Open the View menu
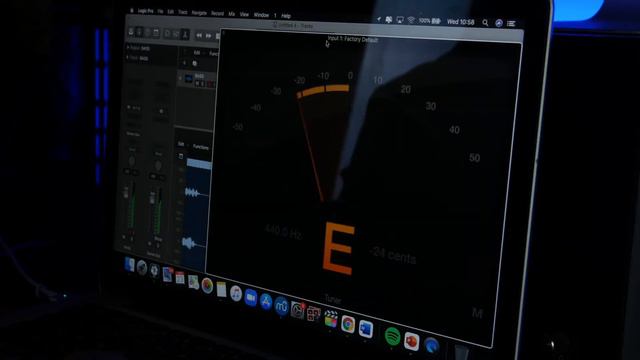The width and height of the screenshot is (640, 360). [244, 14]
